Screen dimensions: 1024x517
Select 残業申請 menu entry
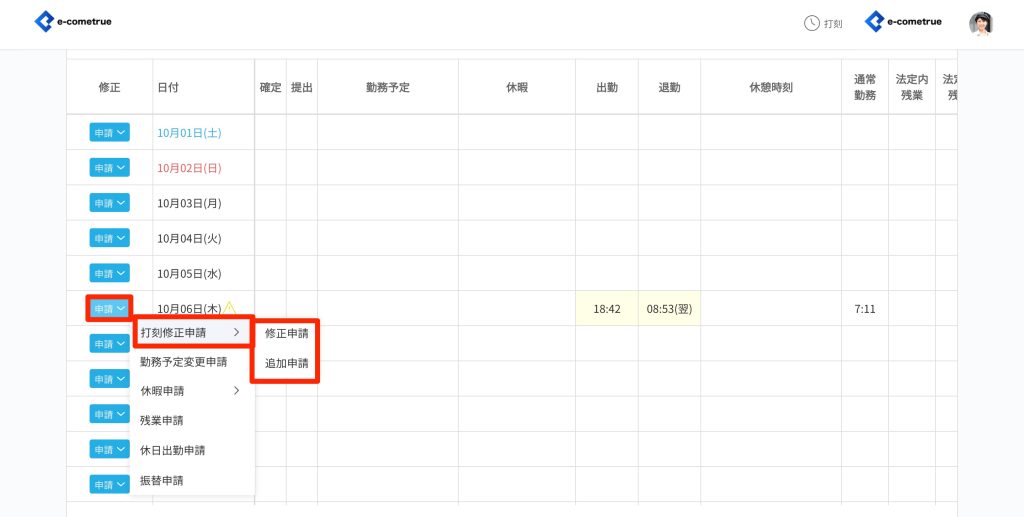point(162,420)
